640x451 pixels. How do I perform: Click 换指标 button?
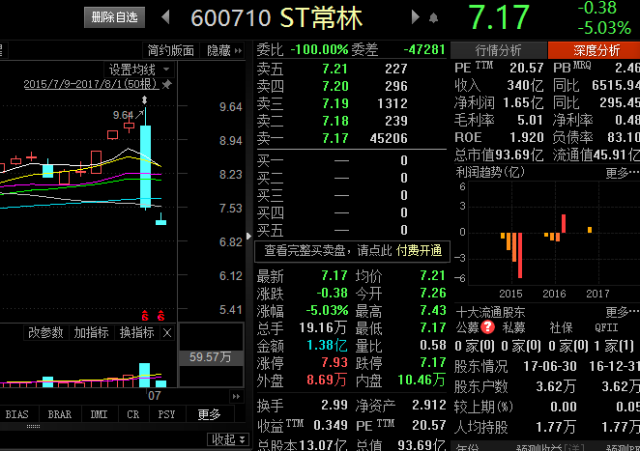pyautogui.click(x=137, y=333)
